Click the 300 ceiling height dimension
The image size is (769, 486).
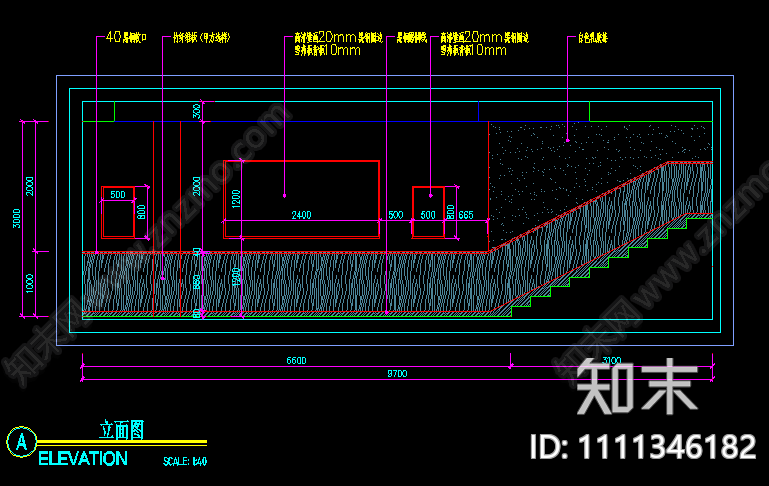tap(197, 111)
